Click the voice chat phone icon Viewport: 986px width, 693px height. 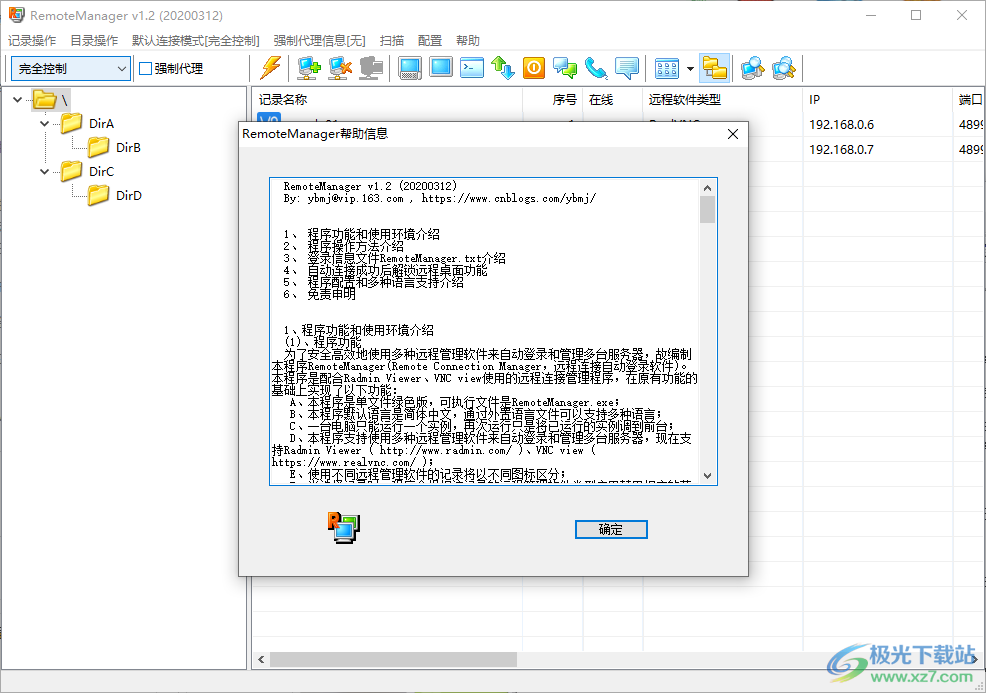pyautogui.click(x=595, y=68)
